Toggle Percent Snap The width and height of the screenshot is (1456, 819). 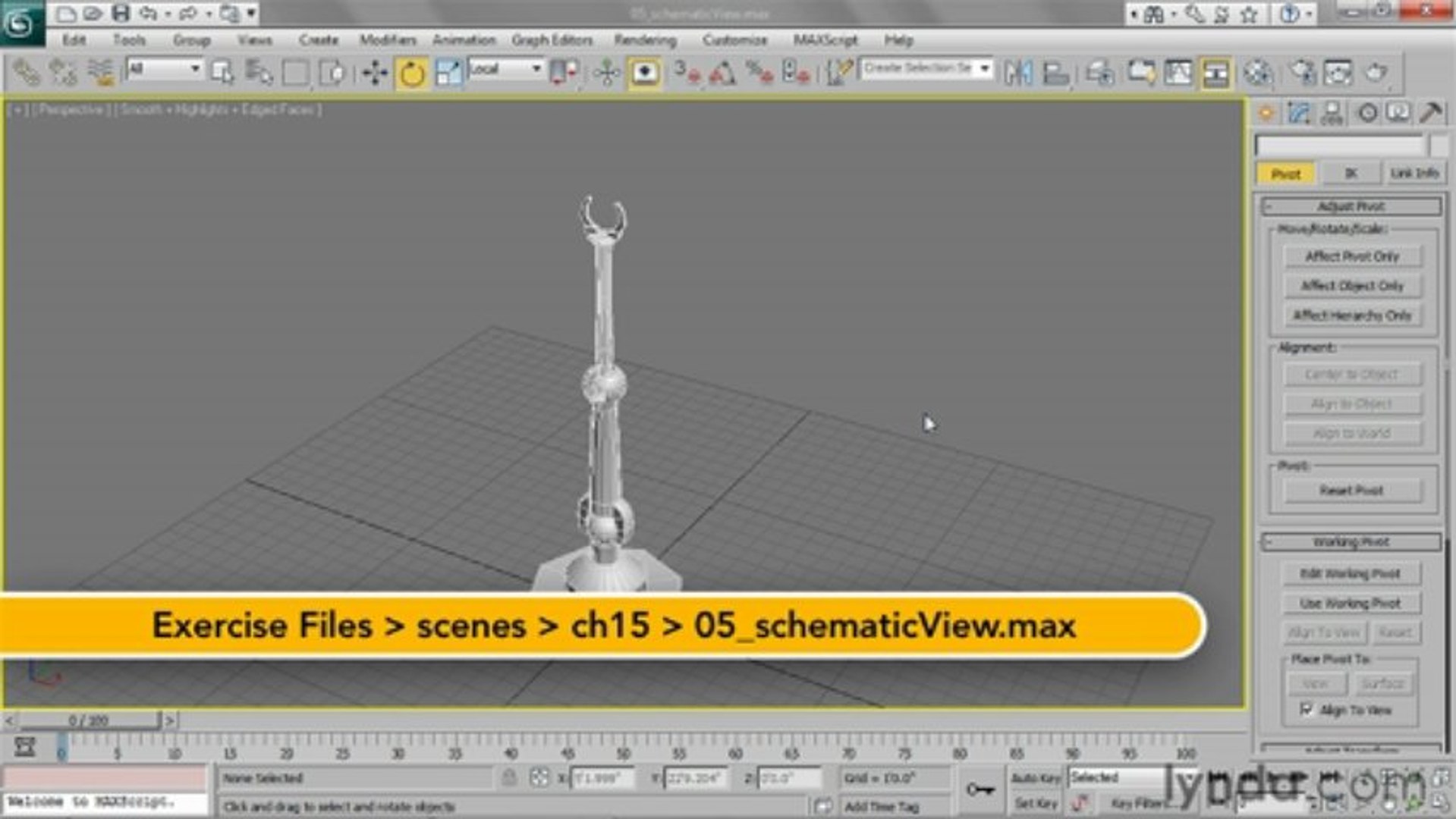759,73
